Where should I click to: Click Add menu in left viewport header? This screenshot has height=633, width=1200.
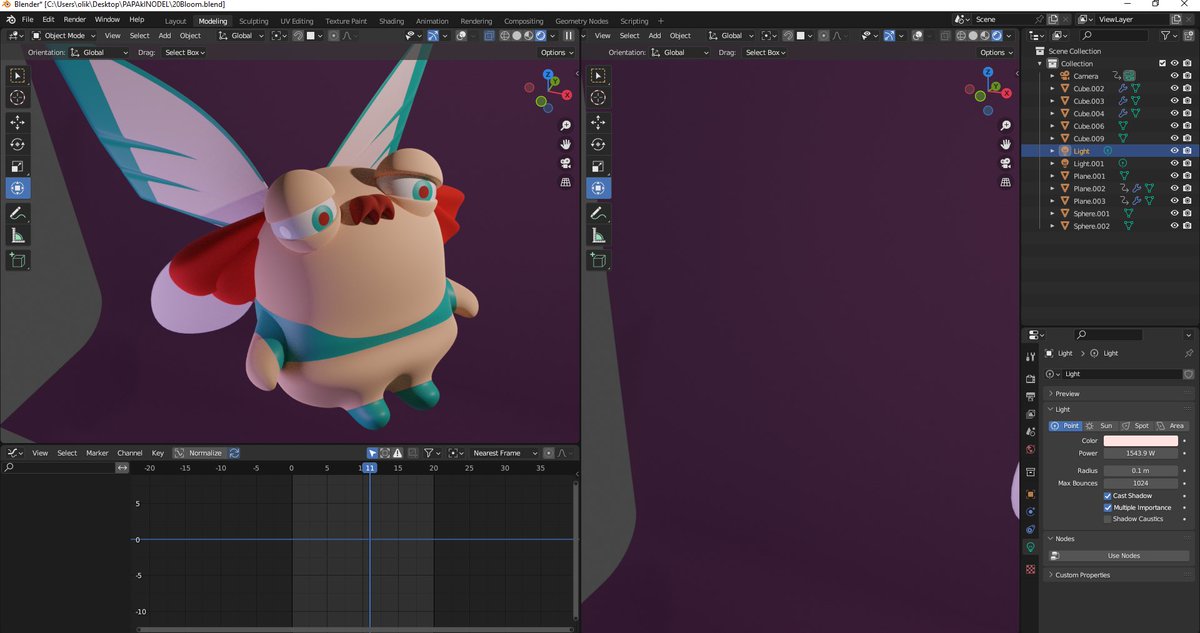click(164, 36)
